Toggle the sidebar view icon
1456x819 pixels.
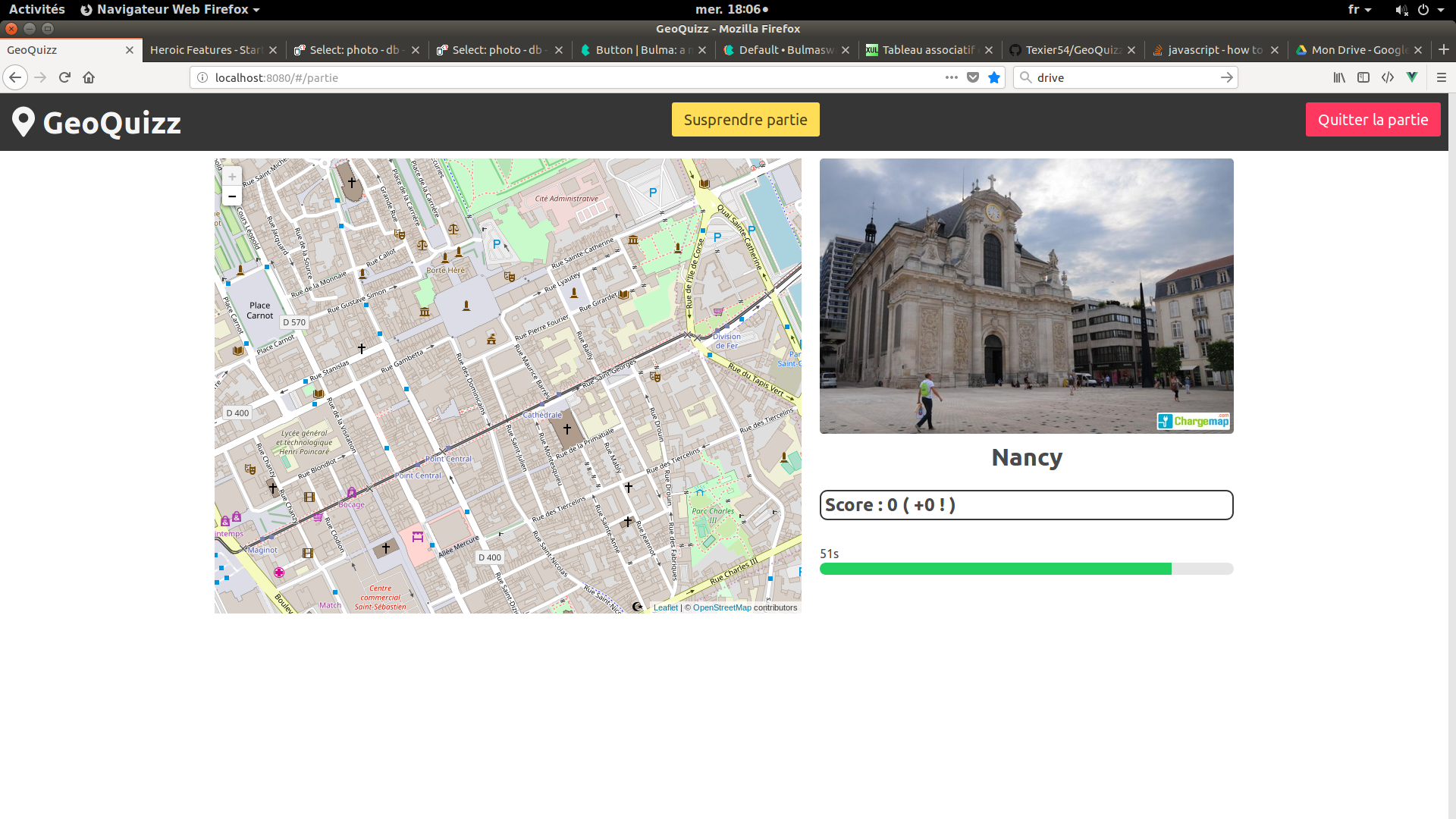coord(1363,77)
